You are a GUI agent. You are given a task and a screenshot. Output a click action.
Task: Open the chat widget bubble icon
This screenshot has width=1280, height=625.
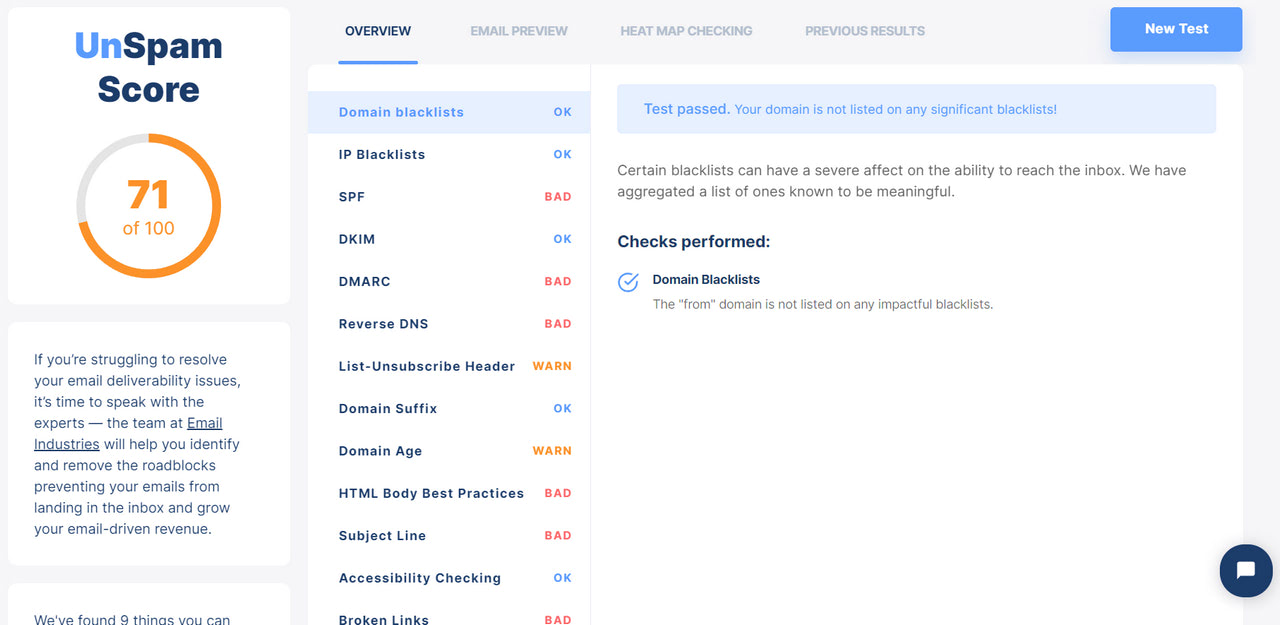coord(1246,570)
